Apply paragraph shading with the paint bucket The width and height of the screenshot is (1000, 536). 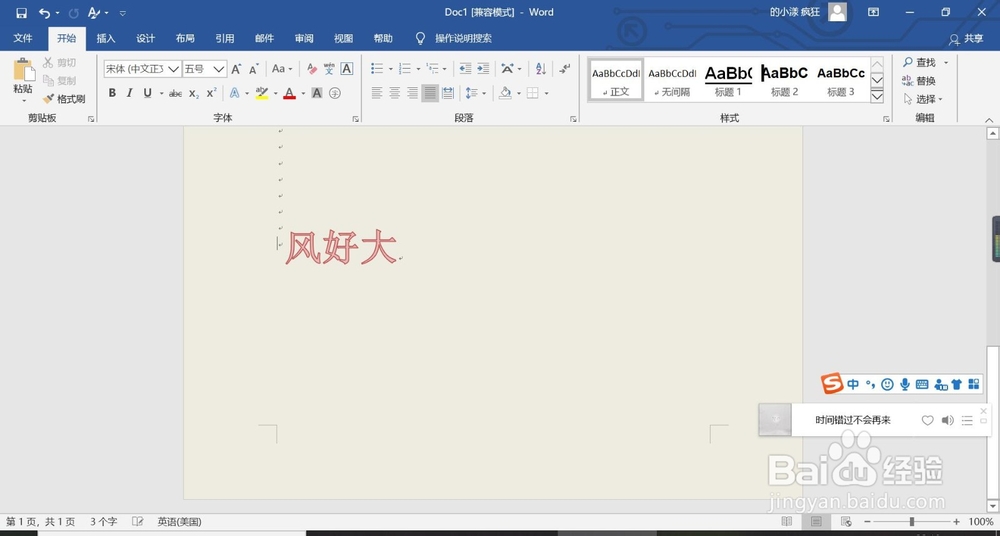point(505,93)
